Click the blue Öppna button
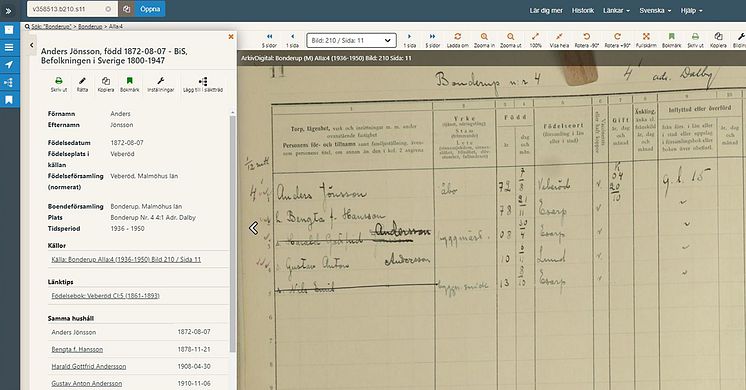746x390 pixels. (x=150, y=9)
